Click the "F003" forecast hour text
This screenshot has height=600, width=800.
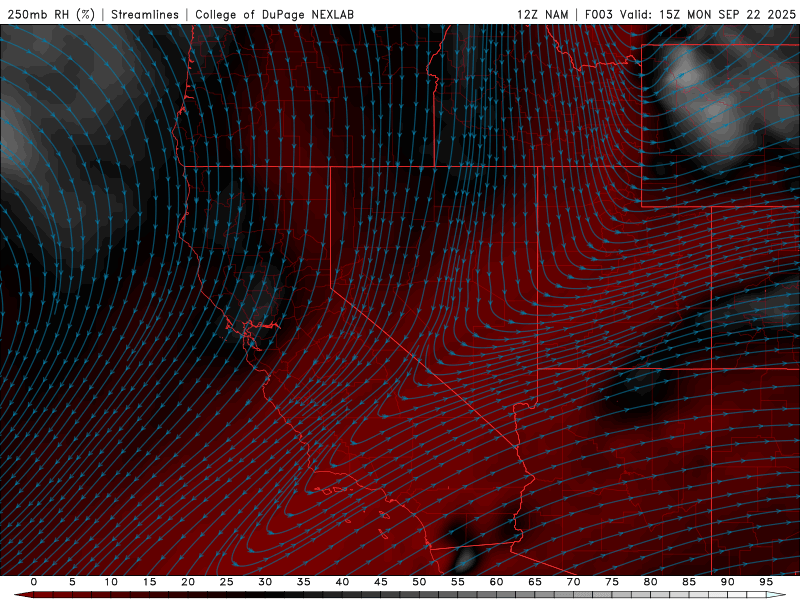(598, 14)
